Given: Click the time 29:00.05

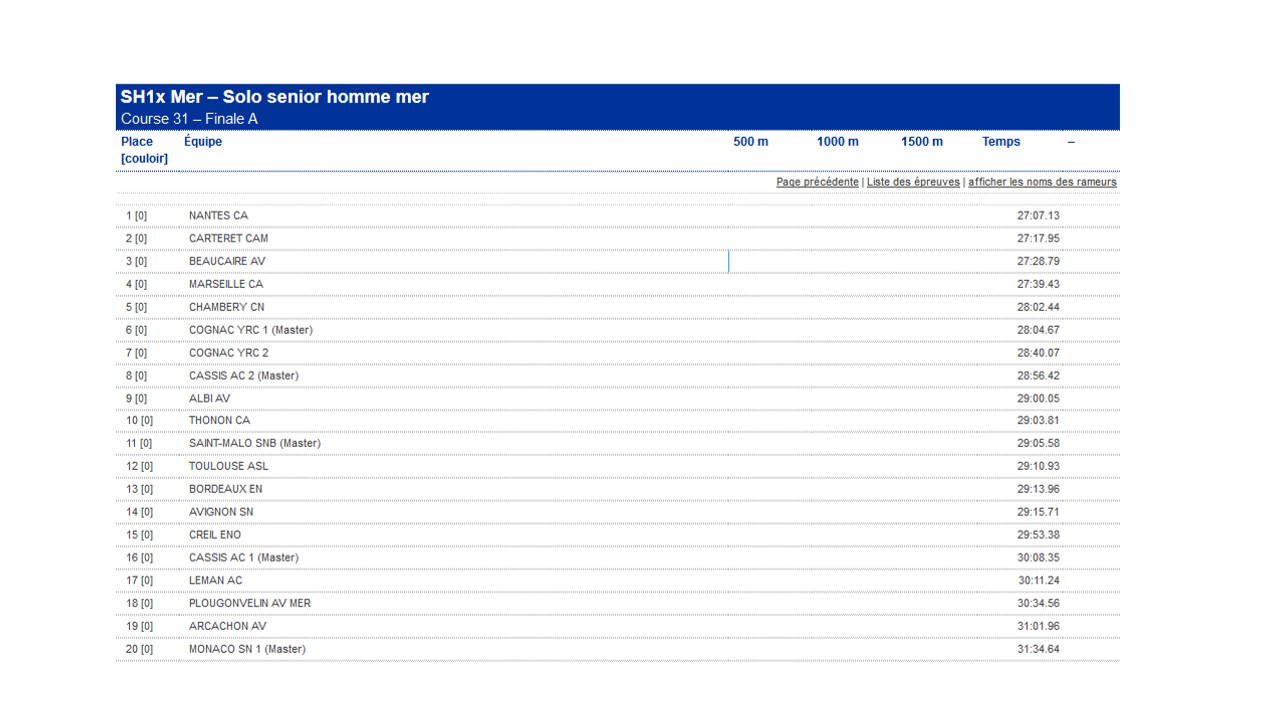Looking at the screenshot, I should click(1038, 399).
